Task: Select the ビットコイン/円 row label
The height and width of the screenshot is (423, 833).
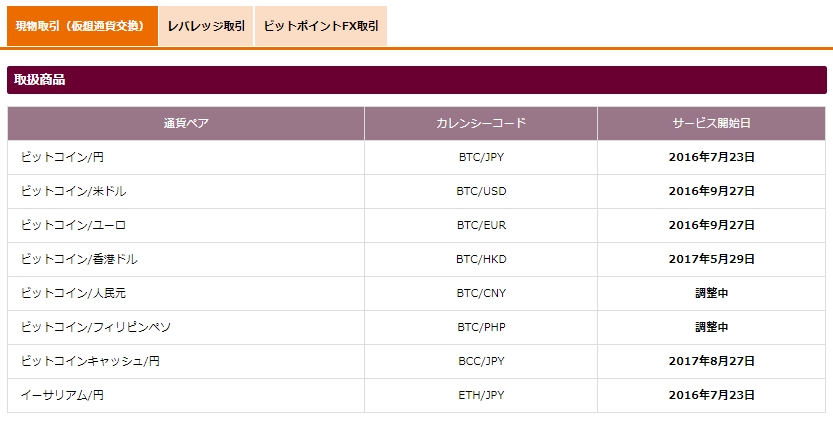Action: 62,157
